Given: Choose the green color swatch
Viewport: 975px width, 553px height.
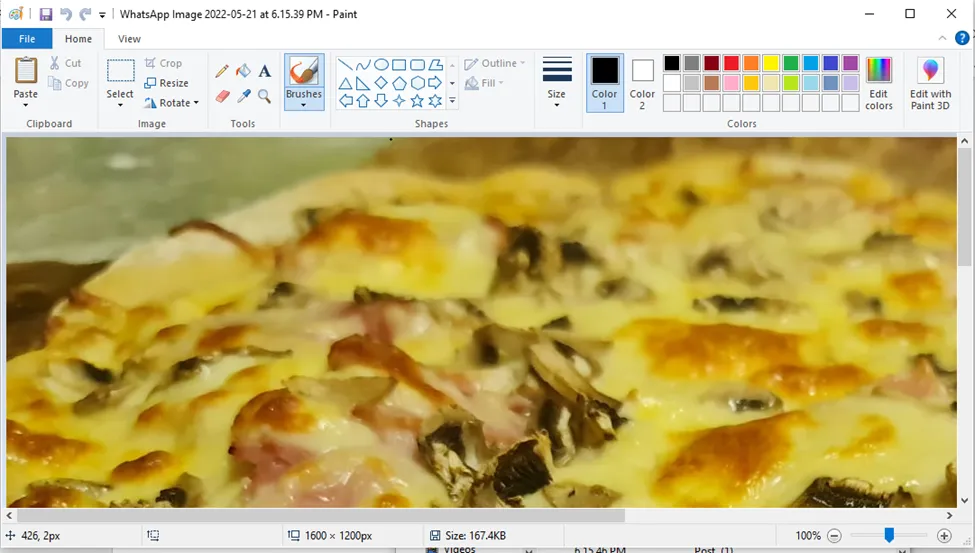Looking at the screenshot, I should [x=791, y=63].
